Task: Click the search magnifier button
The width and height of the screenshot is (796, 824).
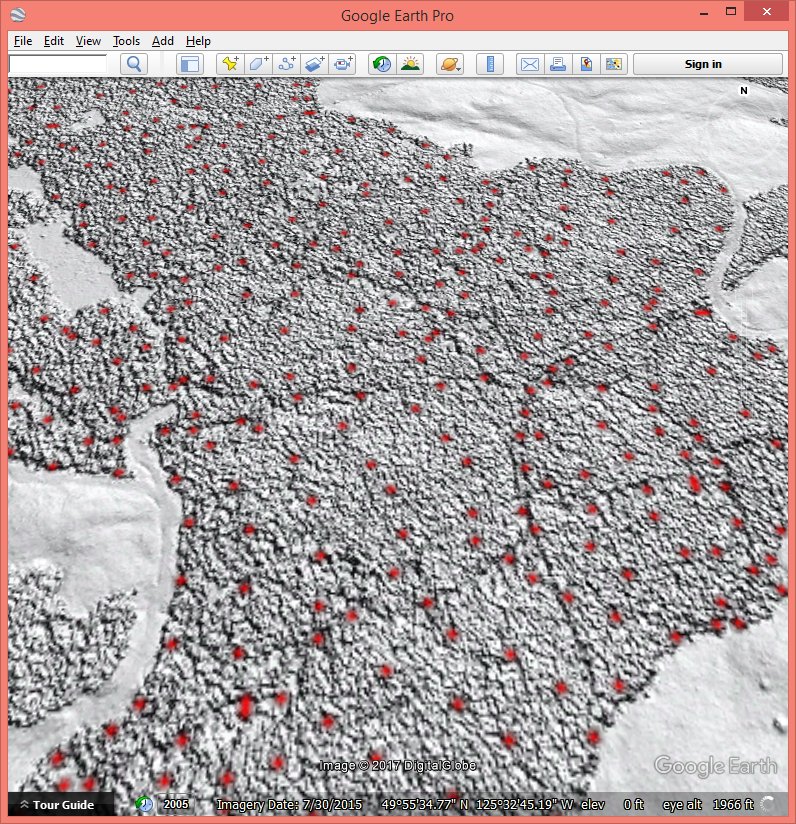Action: click(x=134, y=64)
